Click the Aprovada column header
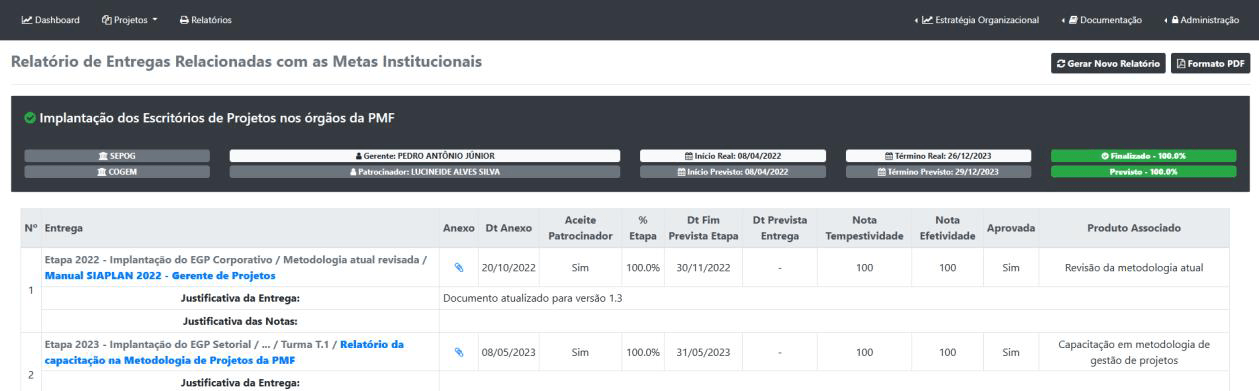 (1010, 228)
